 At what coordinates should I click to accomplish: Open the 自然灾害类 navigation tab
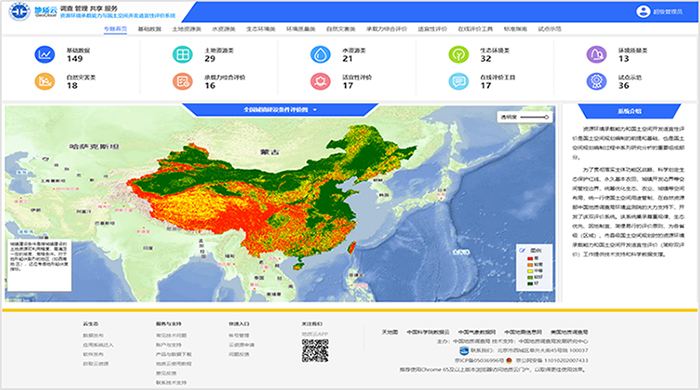coord(341,29)
